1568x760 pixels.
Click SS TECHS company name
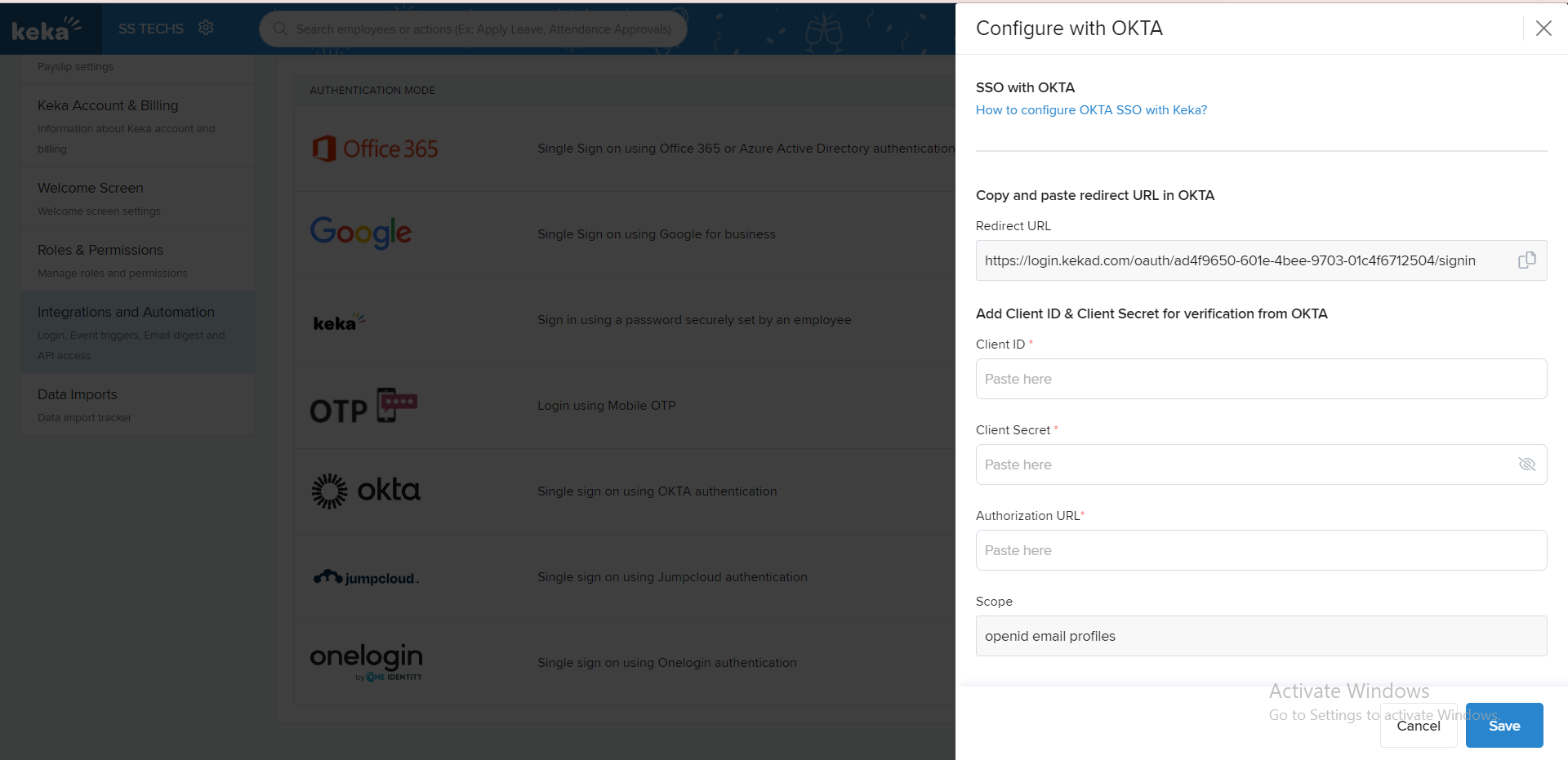tap(151, 29)
